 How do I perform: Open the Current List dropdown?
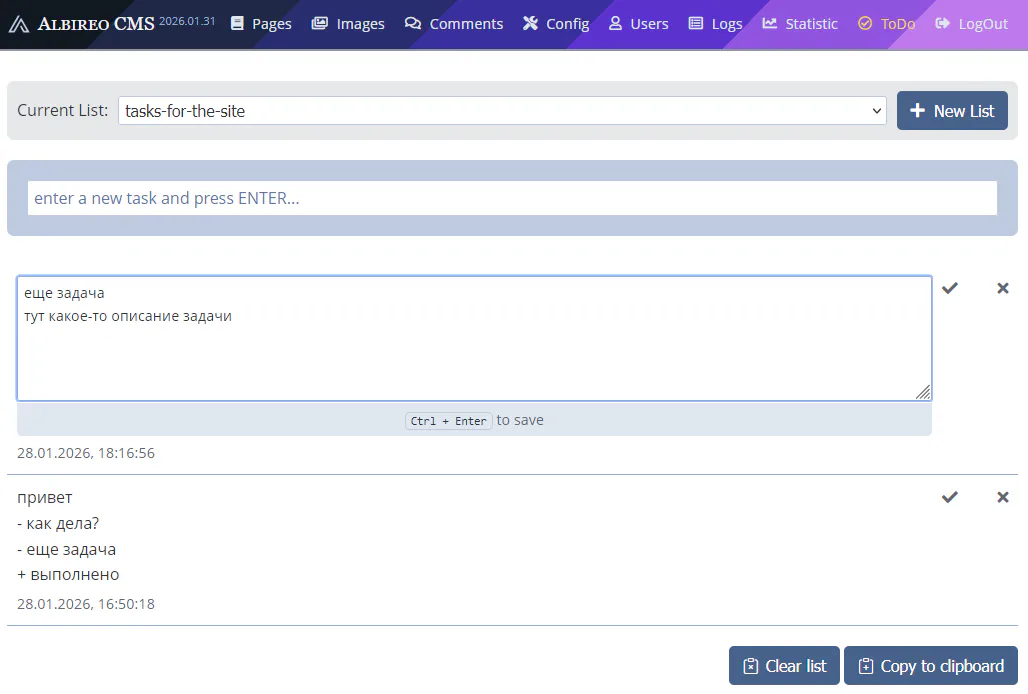click(x=501, y=111)
